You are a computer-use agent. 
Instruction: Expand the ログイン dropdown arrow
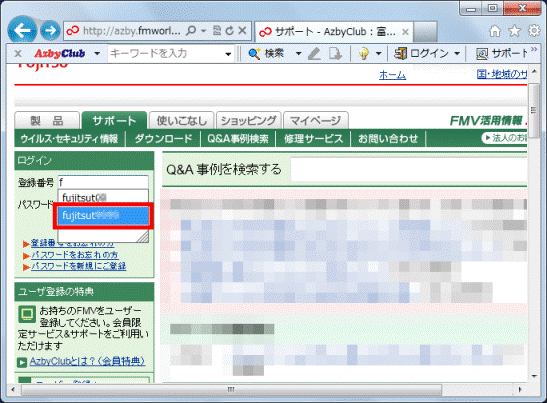[457, 54]
